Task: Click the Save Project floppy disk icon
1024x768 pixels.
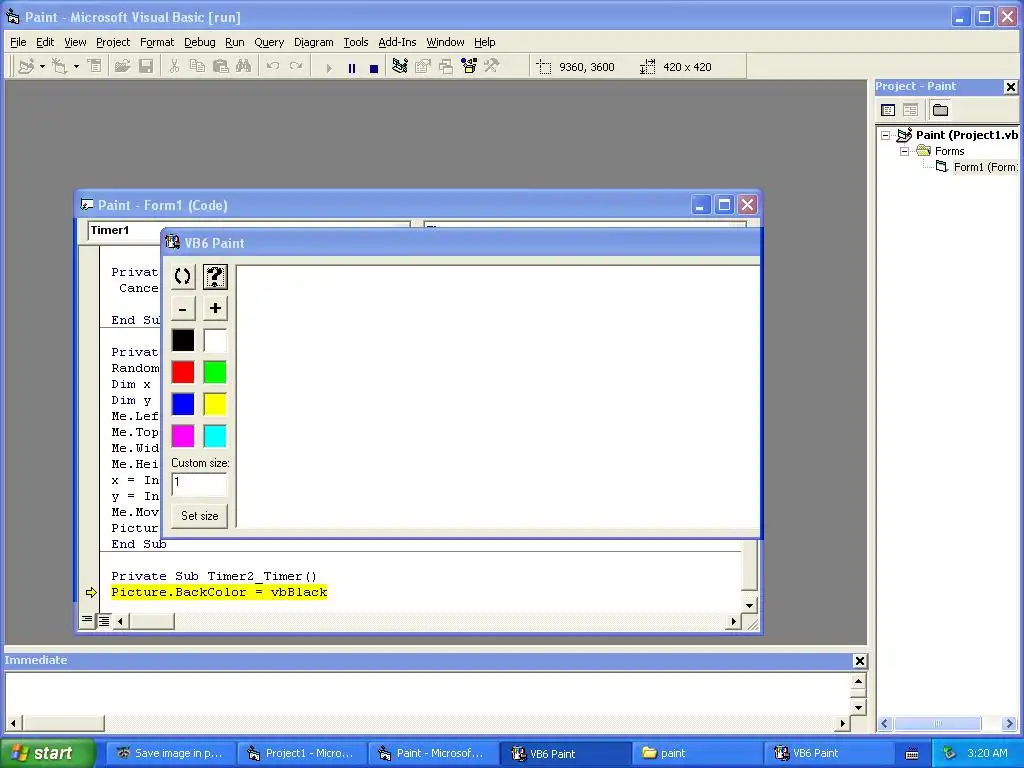Action: [146, 67]
